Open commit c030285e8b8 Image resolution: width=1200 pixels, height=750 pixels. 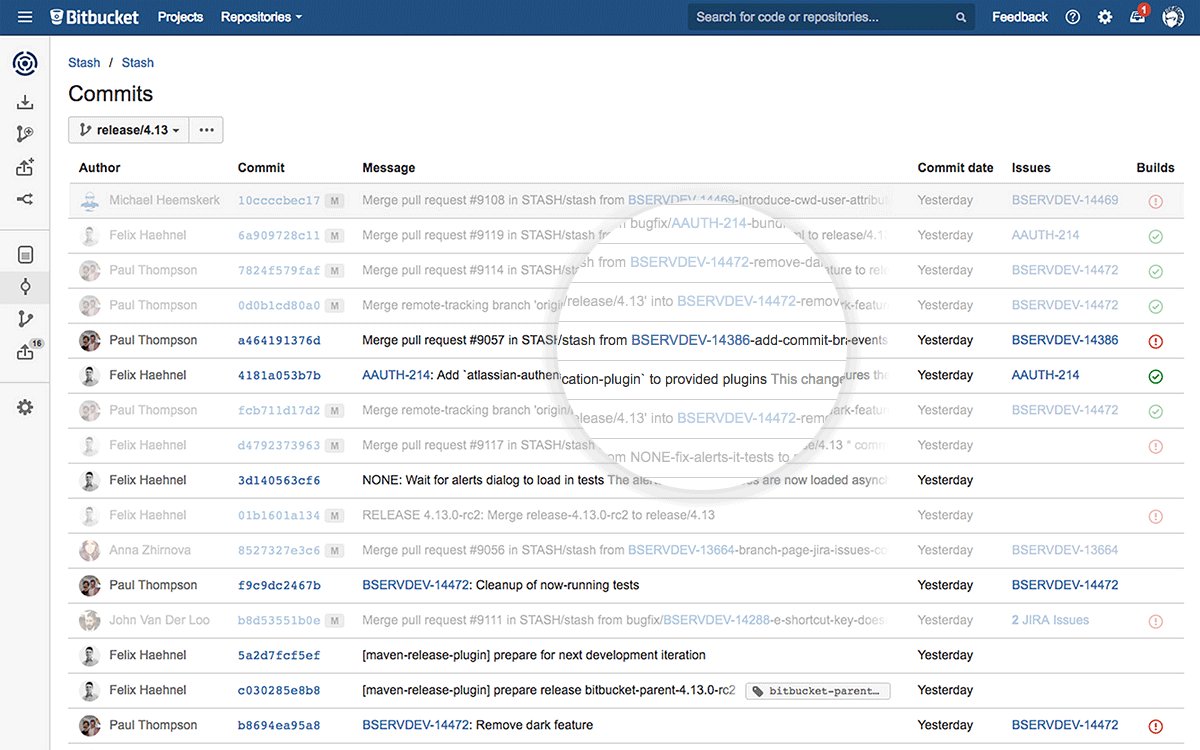pyautogui.click(x=279, y=690)
